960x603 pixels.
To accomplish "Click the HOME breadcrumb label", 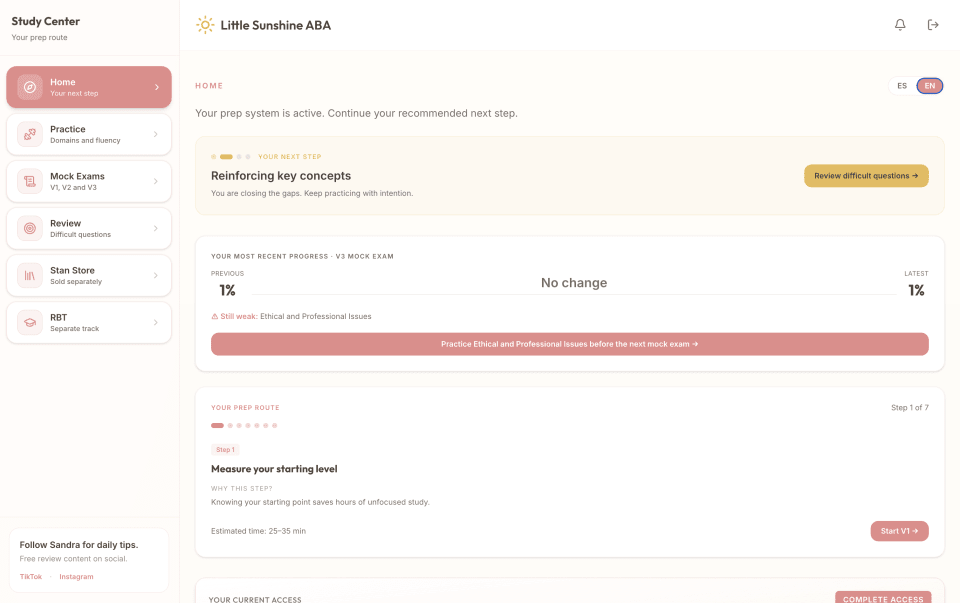I will point(209,86).
